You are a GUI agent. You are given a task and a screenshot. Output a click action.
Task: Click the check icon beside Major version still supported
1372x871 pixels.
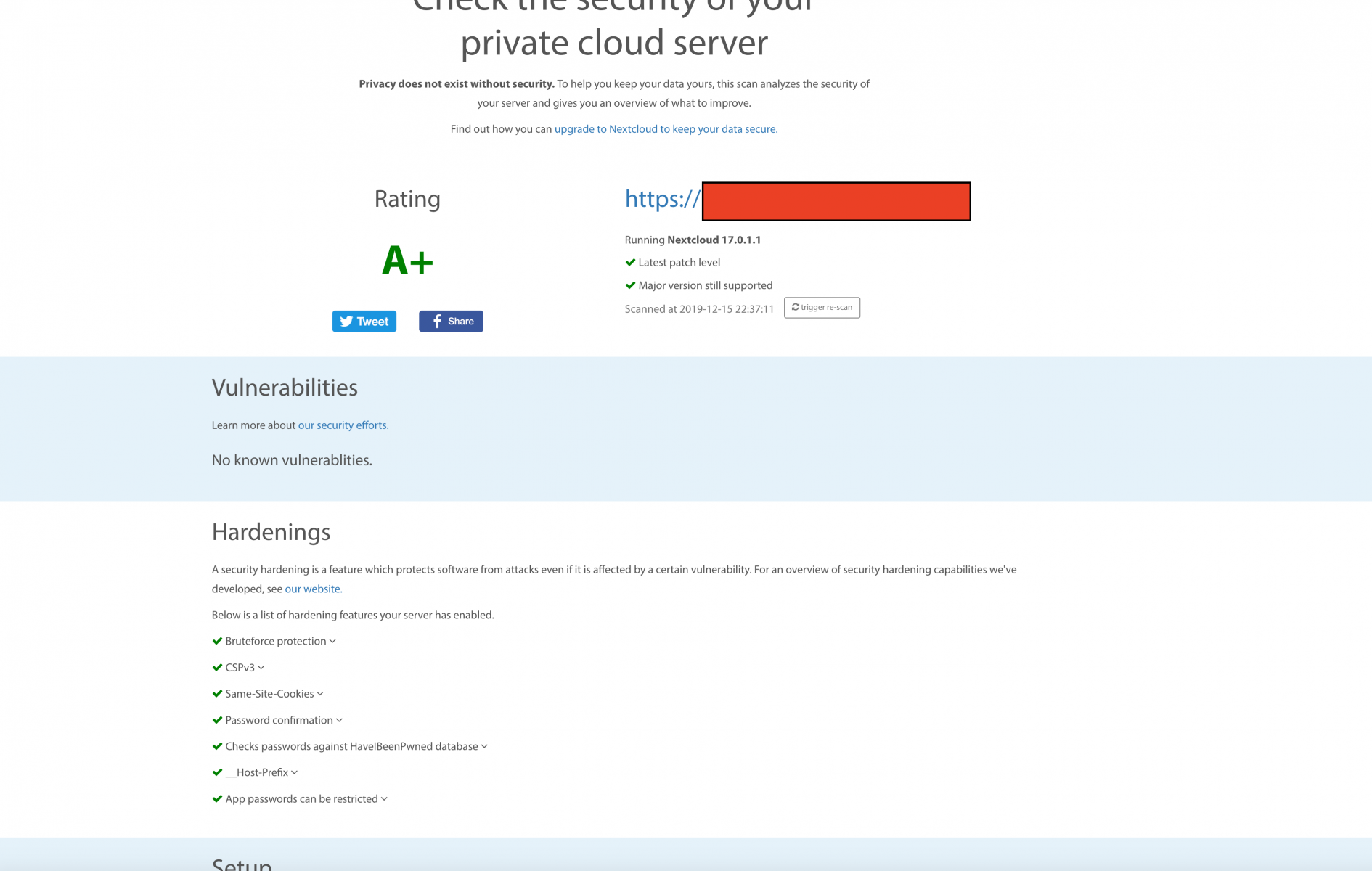point(630,285)
